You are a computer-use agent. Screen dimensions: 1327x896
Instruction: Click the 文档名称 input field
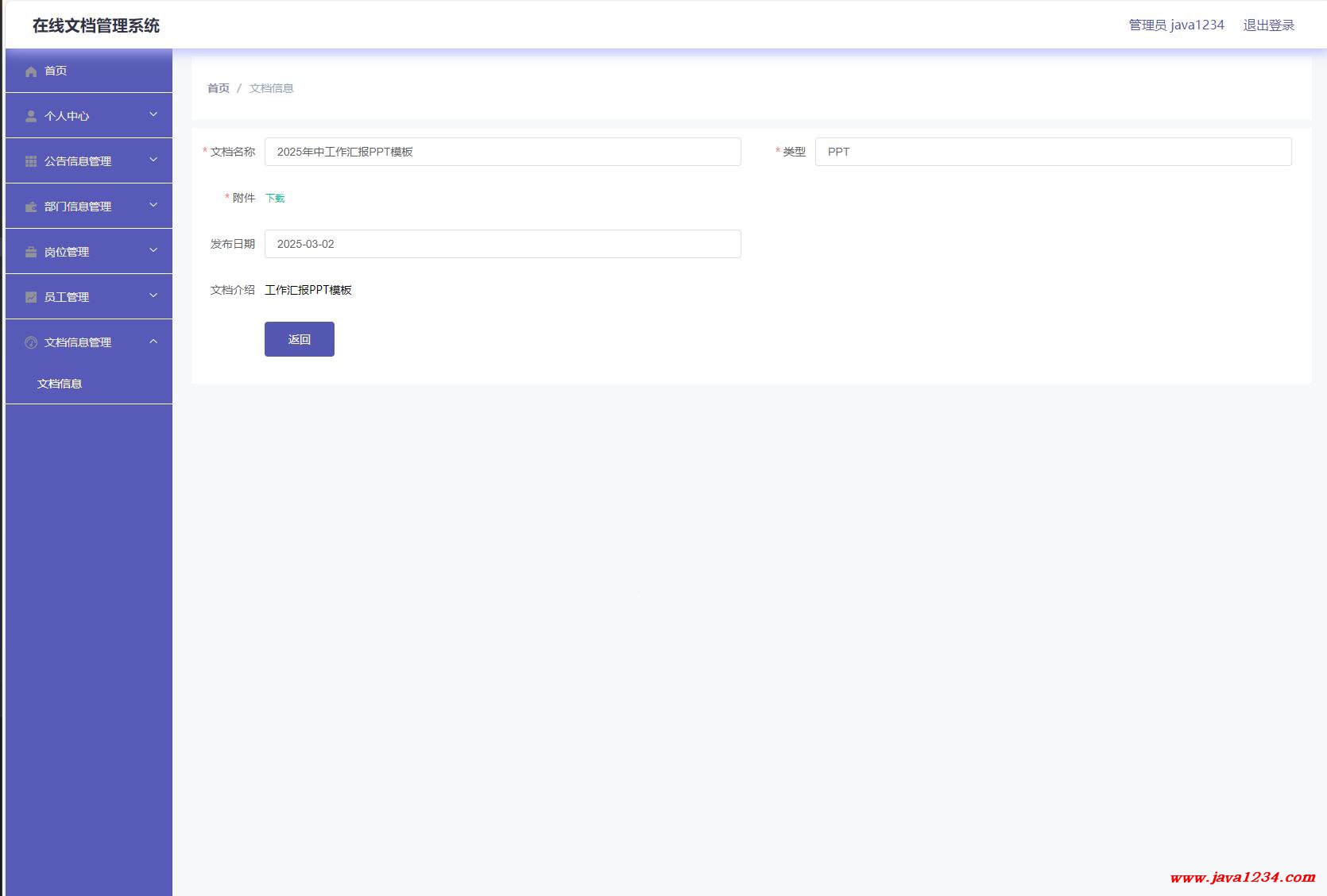(x=502, y=152)
